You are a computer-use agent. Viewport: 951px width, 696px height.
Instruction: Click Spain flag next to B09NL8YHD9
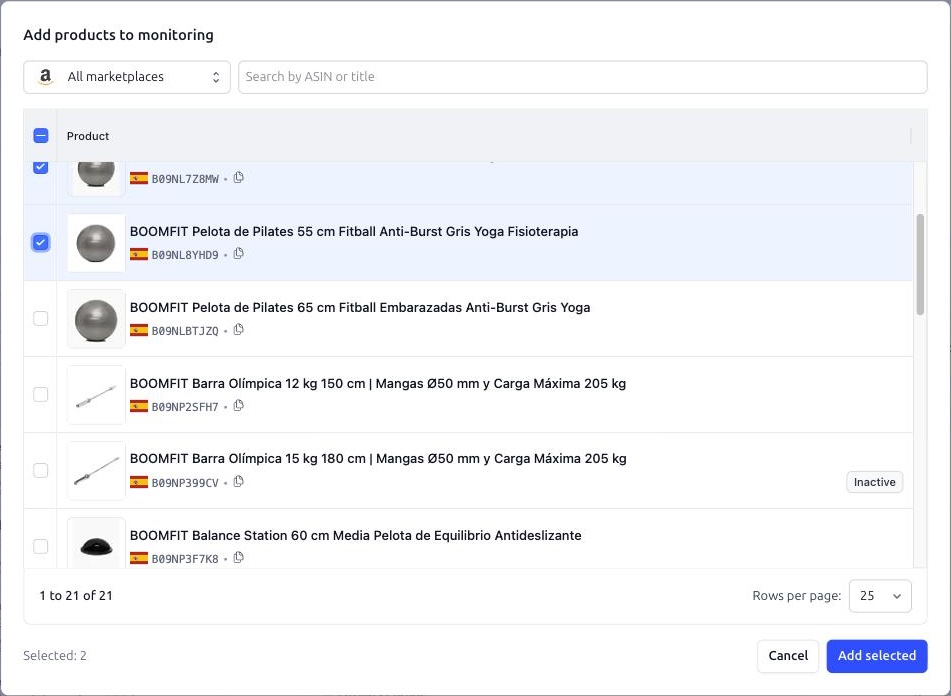coord(139,255)
